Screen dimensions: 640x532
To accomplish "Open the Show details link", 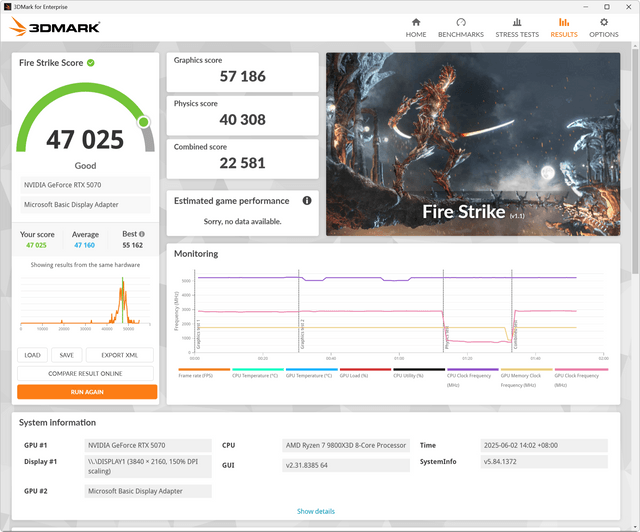I will (x=316, y=511).
